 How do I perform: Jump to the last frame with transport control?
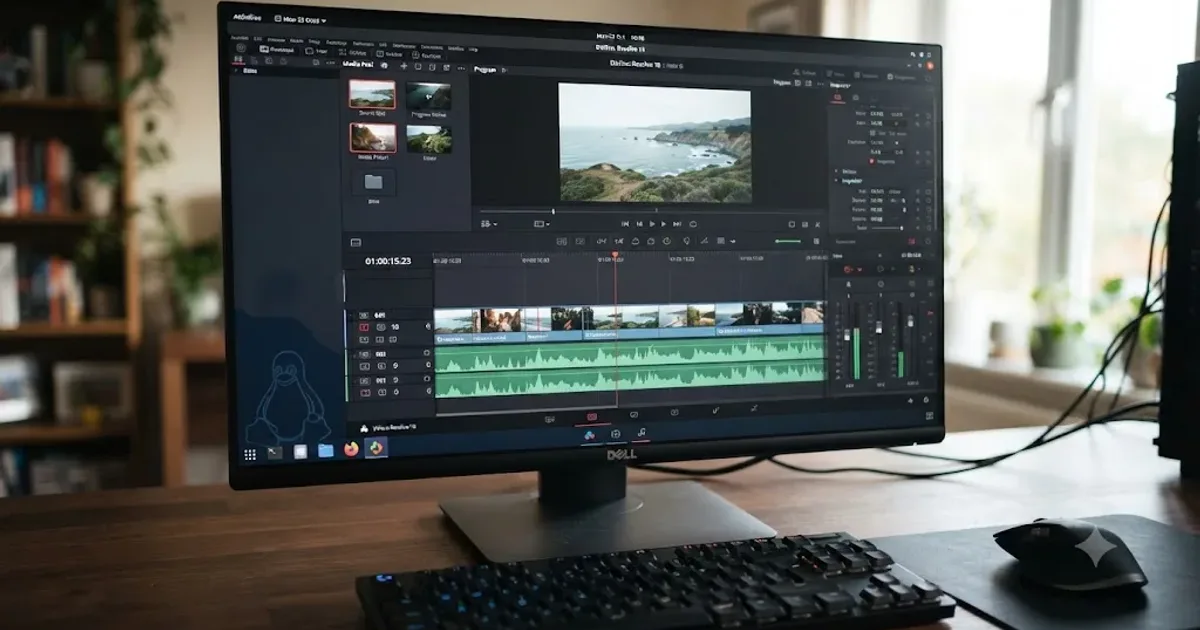[x=677, y=223]
